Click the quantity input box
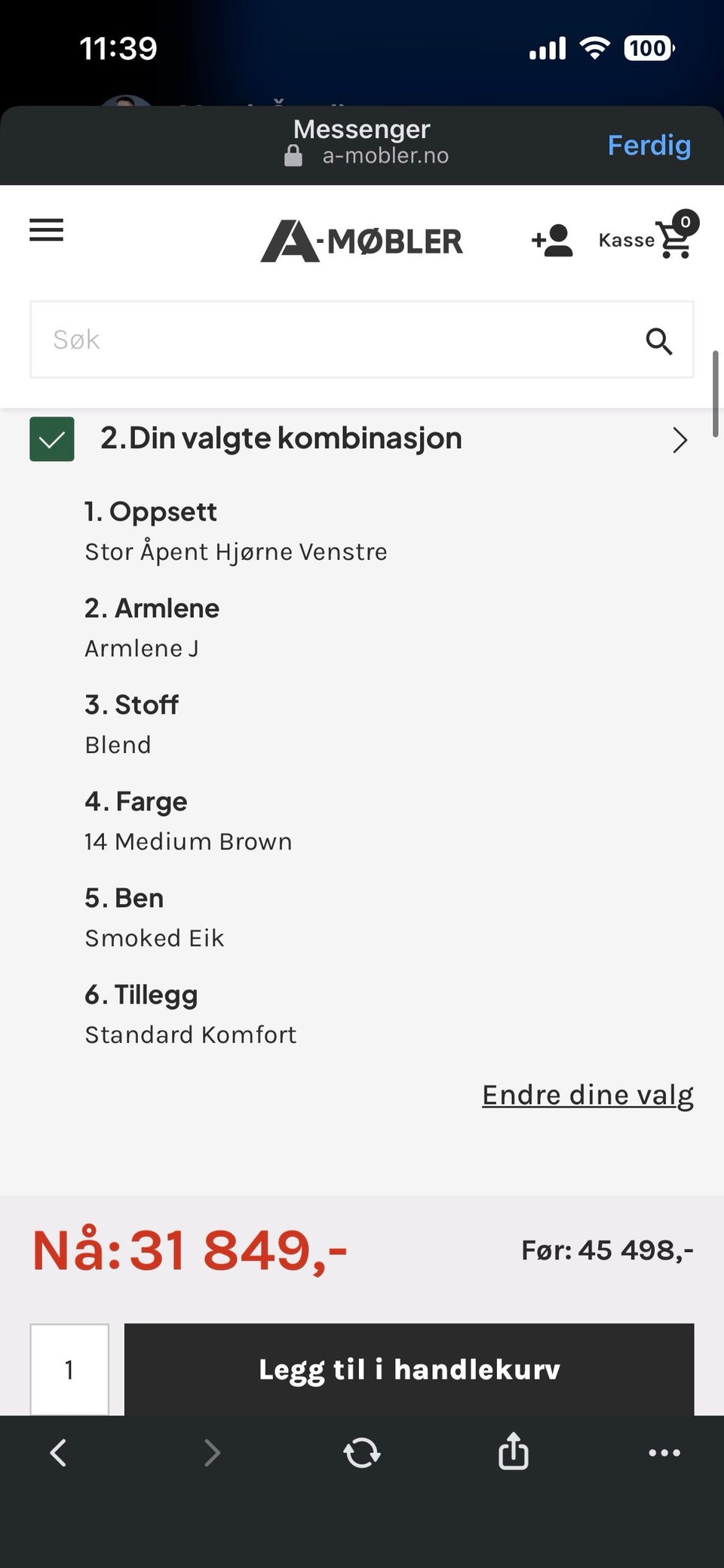 69,1369
